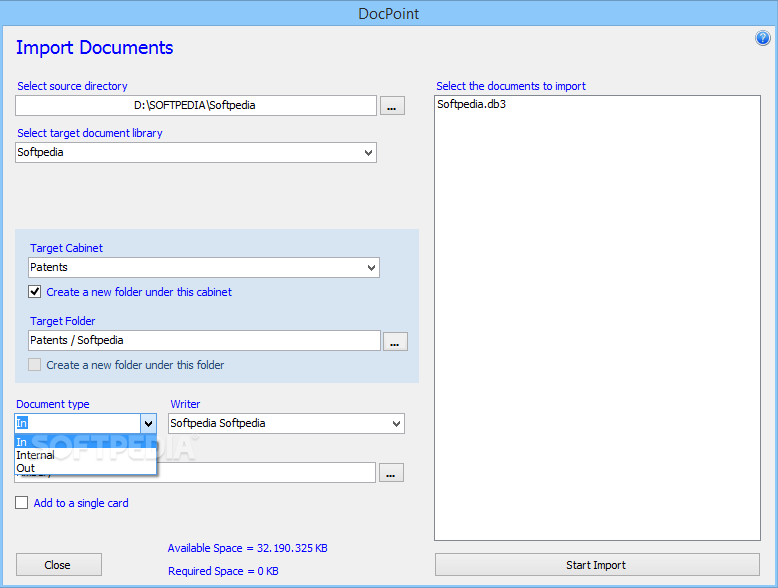This screenshot has width=778, height=588.
Task: Collapse the Document type dropdown arrow
Action: (148, 424)
